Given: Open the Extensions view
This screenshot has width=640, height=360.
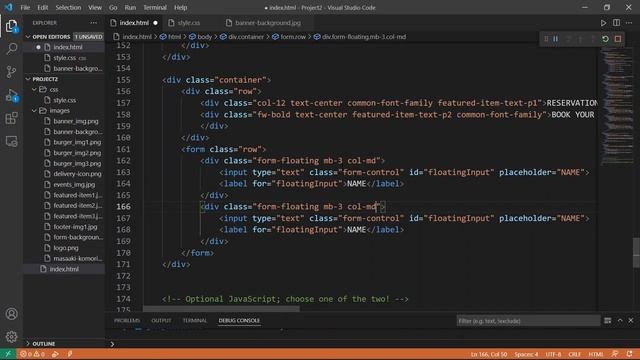Looking at the screenshot, I should [x=11, y=118].
